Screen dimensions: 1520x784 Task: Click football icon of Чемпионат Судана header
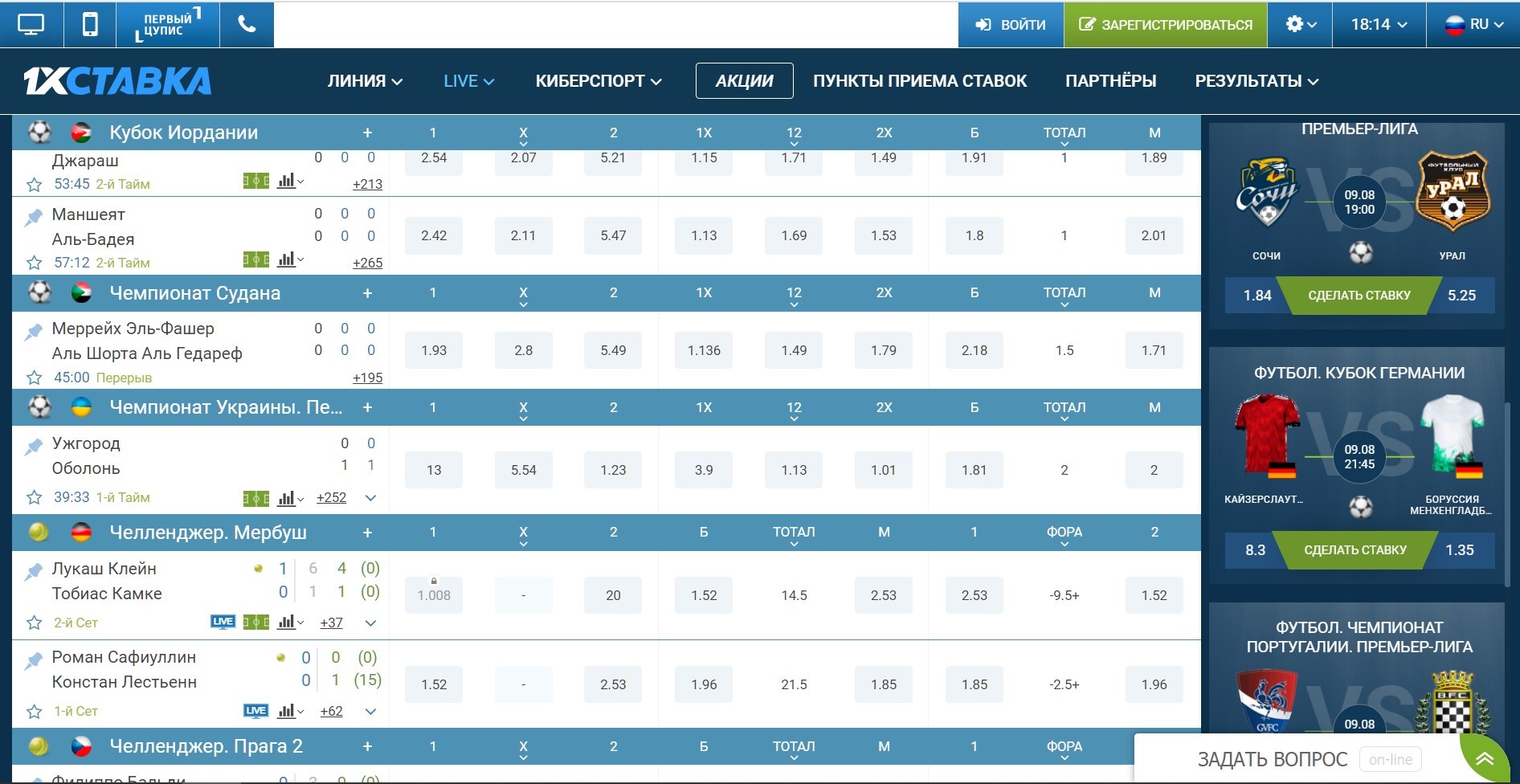39,293
